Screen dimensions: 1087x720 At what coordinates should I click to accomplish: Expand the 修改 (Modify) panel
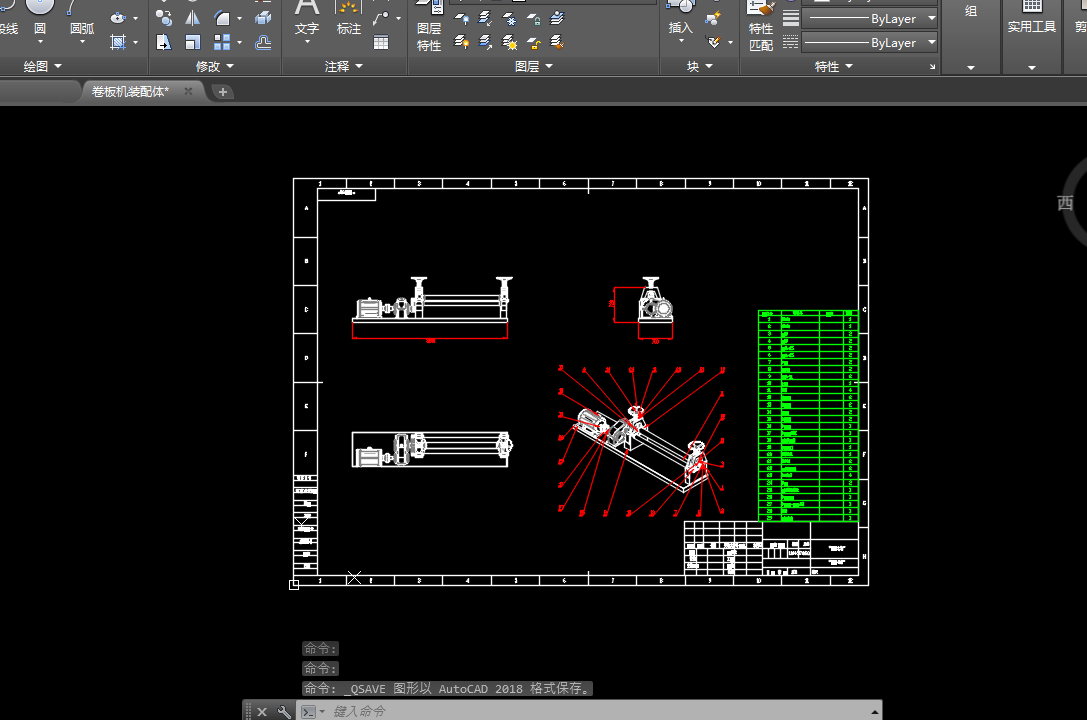coord(215,66)
